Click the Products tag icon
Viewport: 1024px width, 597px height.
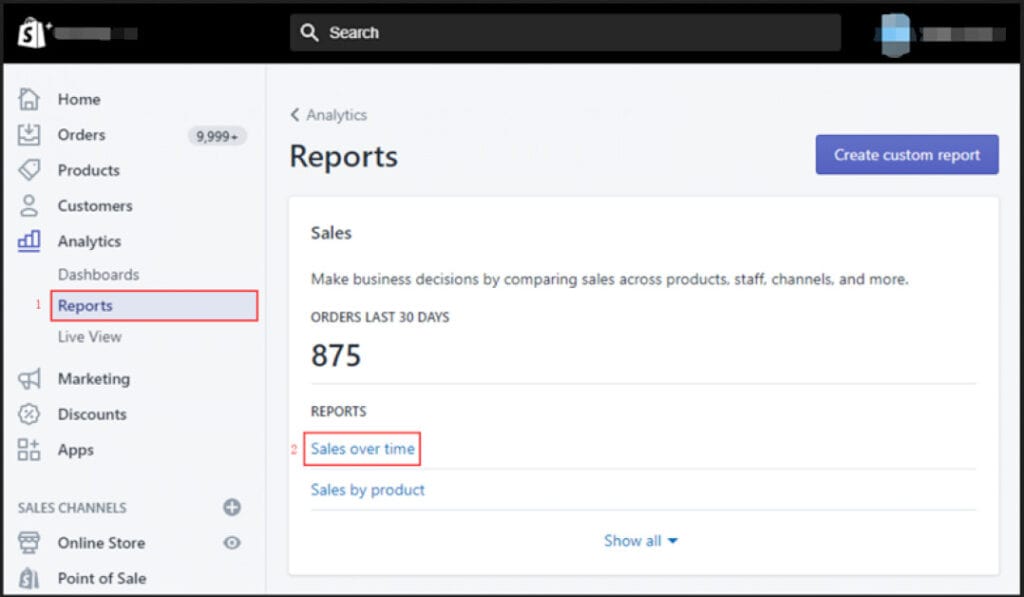pos(30,170)
